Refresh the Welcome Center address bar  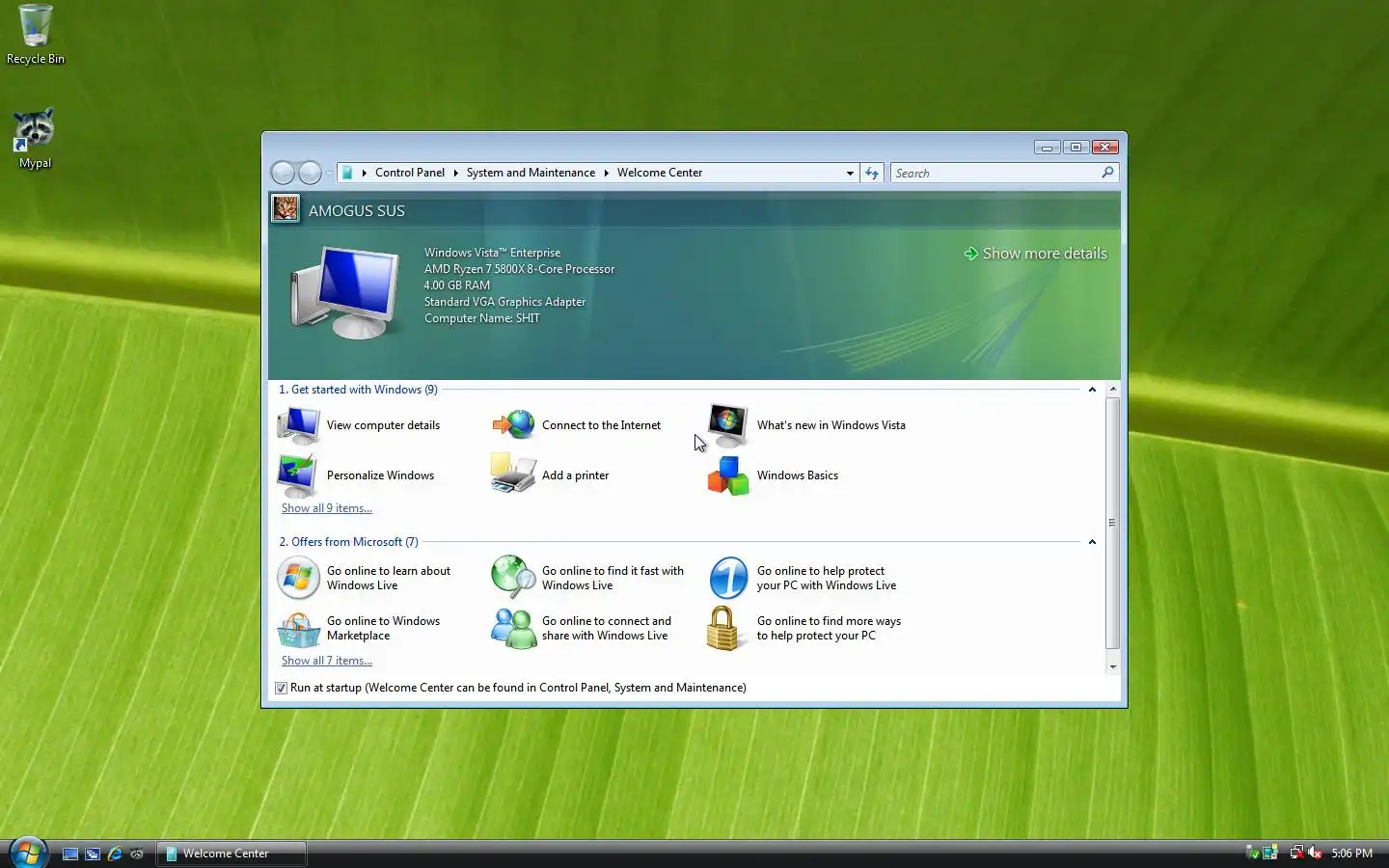click(872, 173)
